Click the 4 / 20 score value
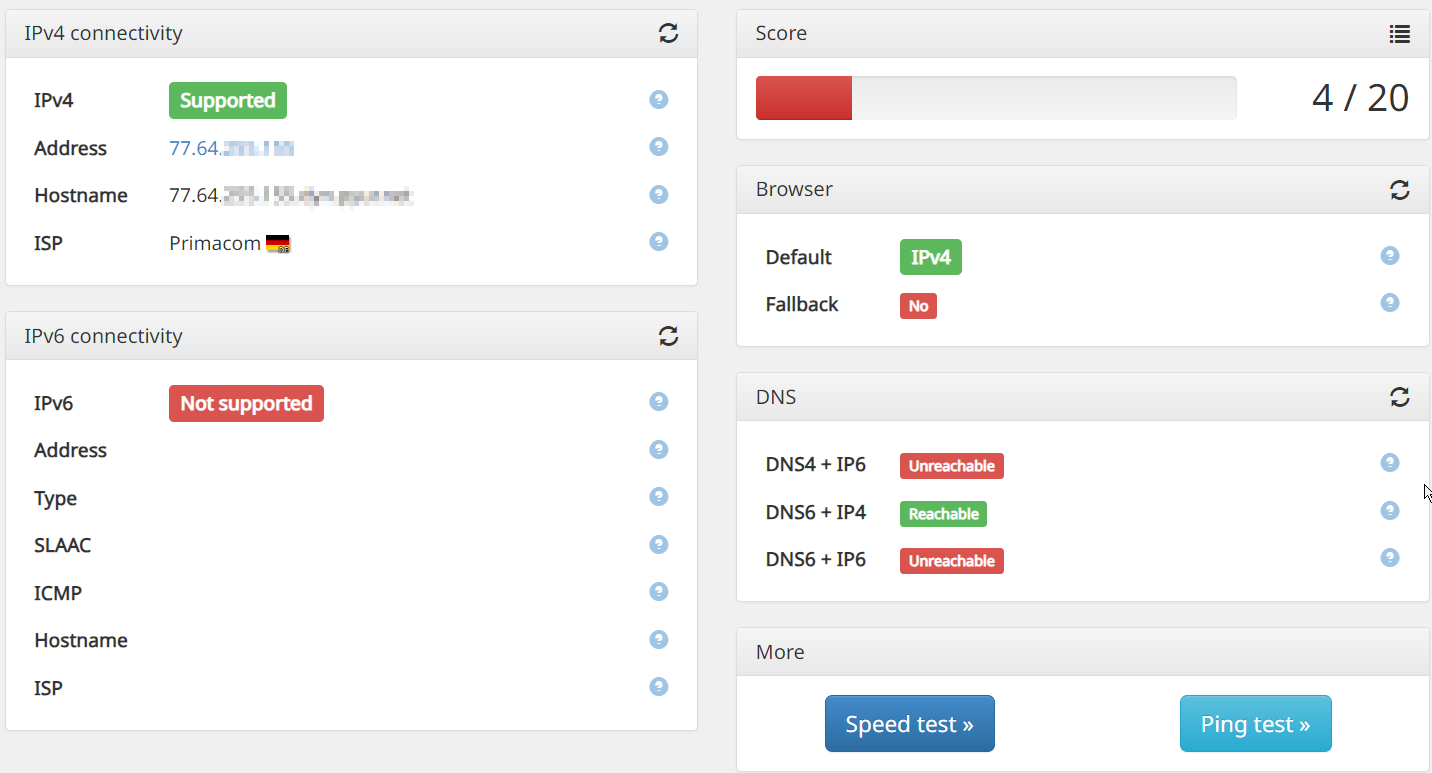Screen dimensions: 1432x773 click(1360, 98)
